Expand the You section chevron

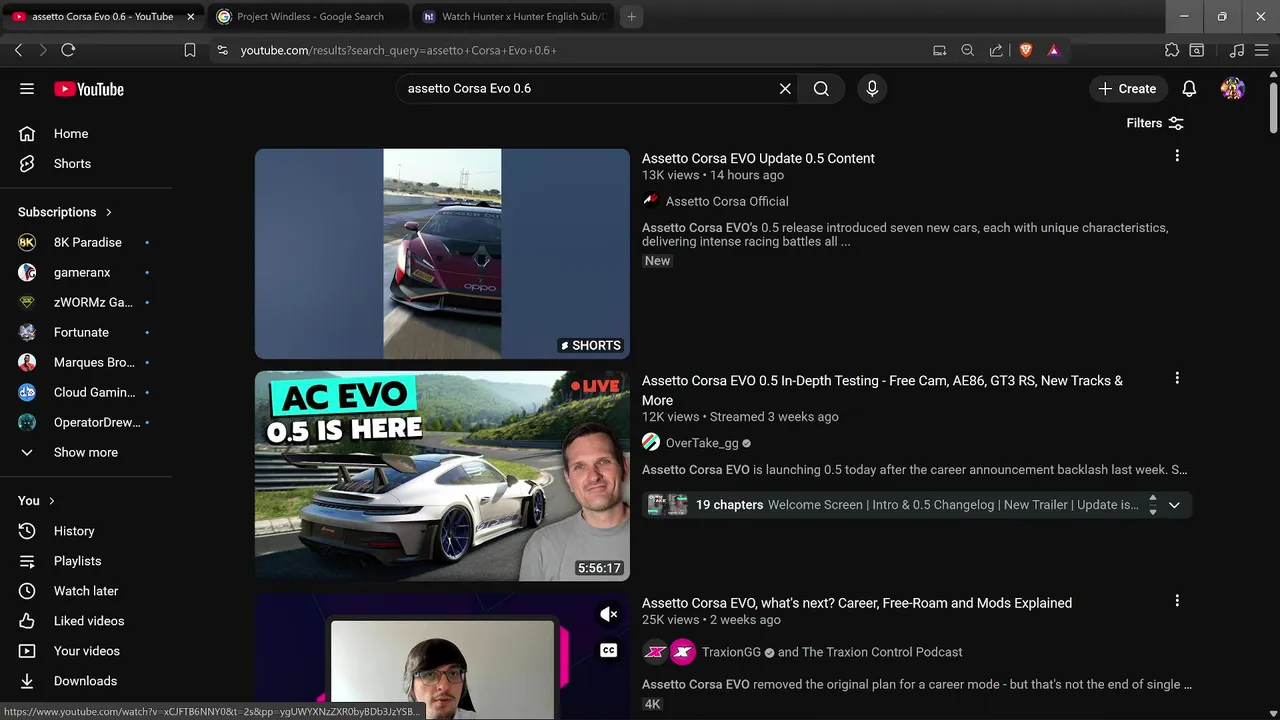[x=51, y=501]
